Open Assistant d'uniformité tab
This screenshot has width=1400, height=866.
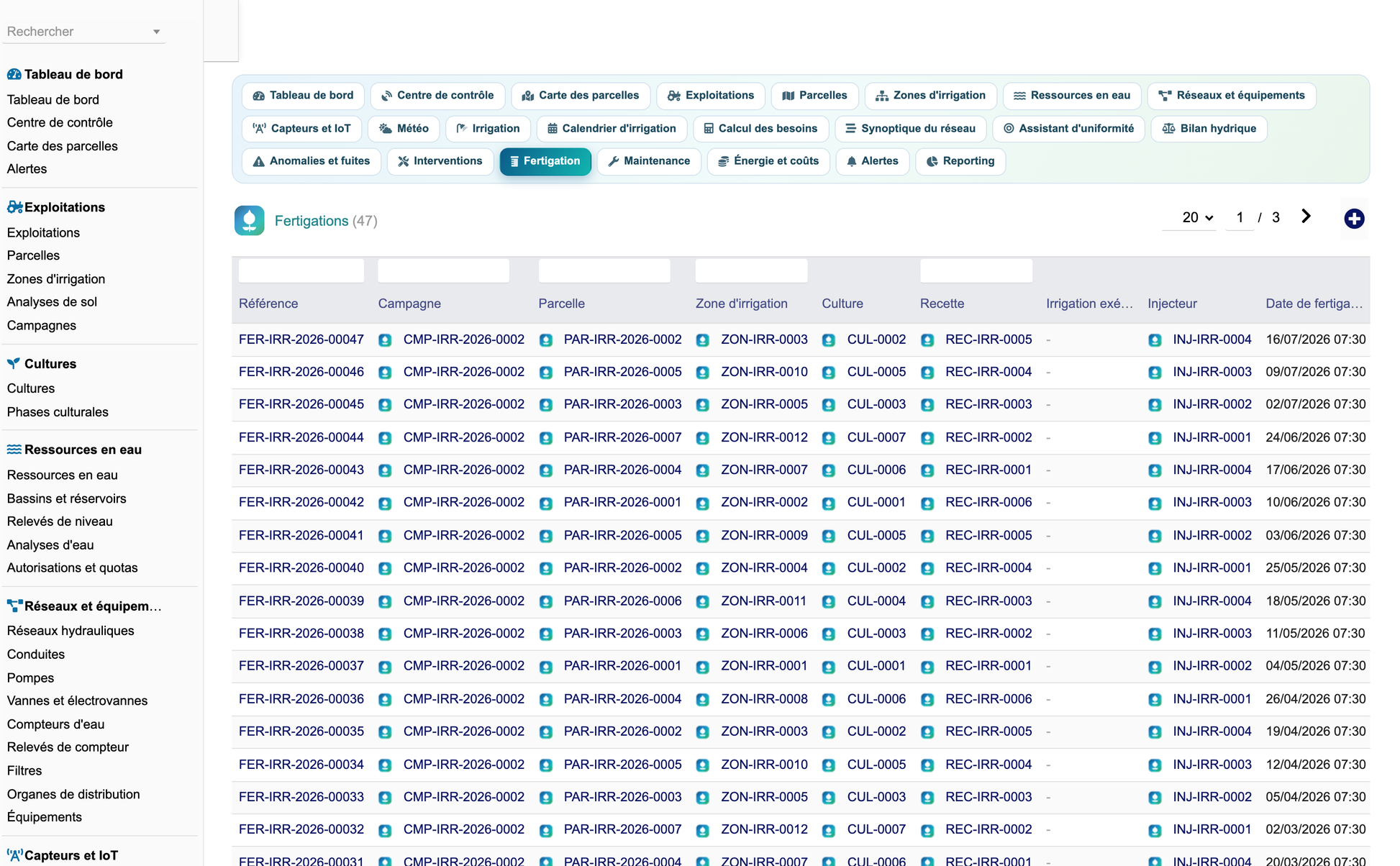[1068, 129]
